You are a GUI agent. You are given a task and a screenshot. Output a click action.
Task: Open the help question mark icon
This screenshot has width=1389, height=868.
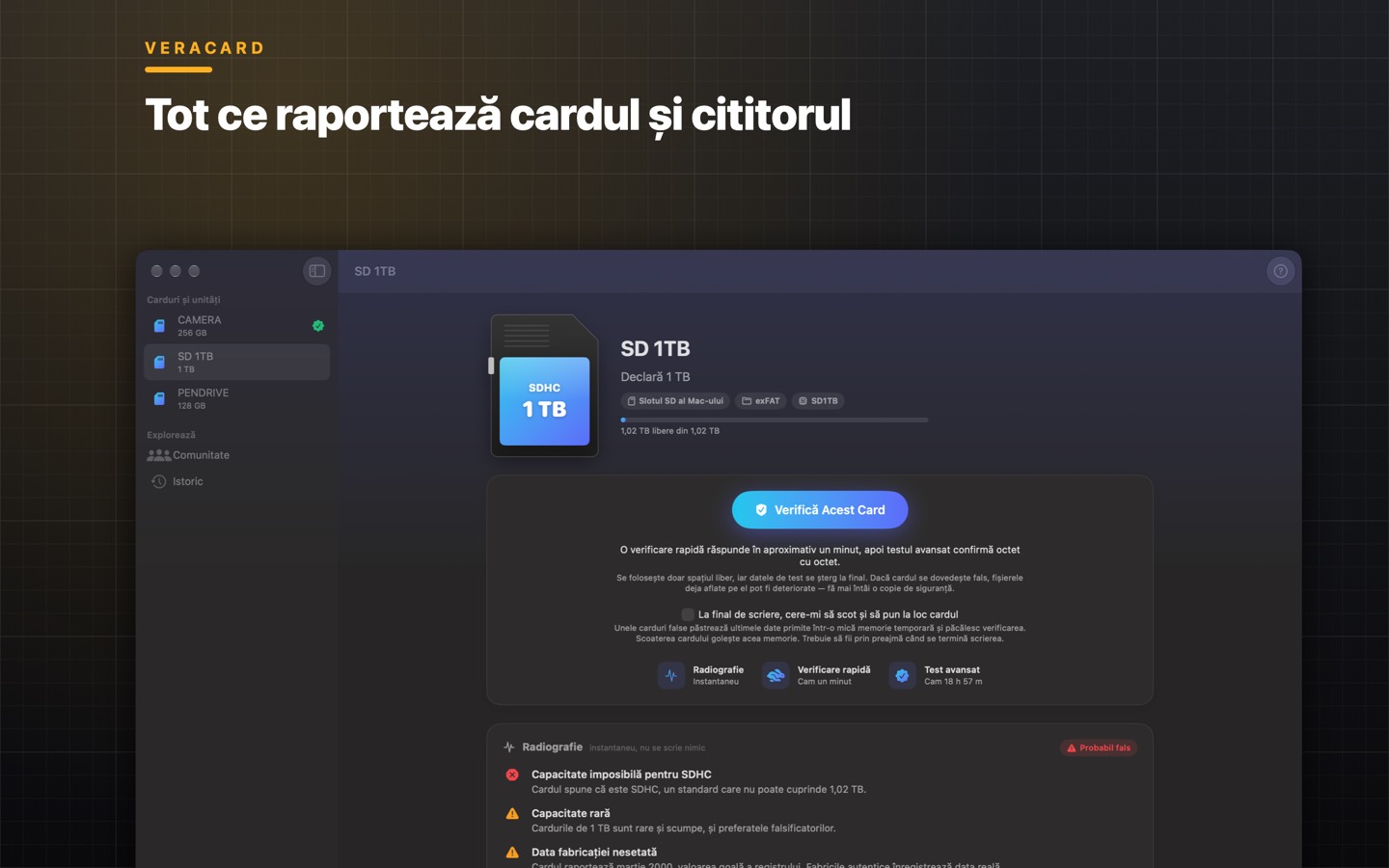1280,271
